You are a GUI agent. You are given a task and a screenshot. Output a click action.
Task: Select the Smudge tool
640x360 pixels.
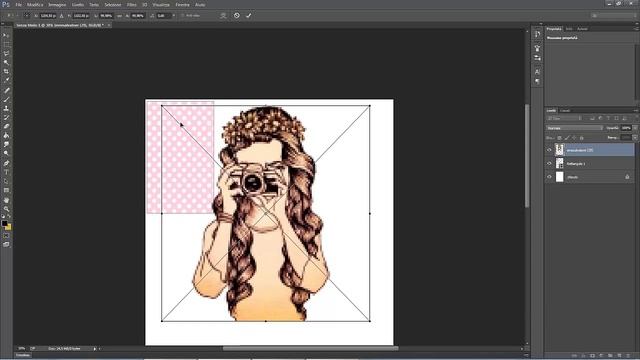click(6, 144)
